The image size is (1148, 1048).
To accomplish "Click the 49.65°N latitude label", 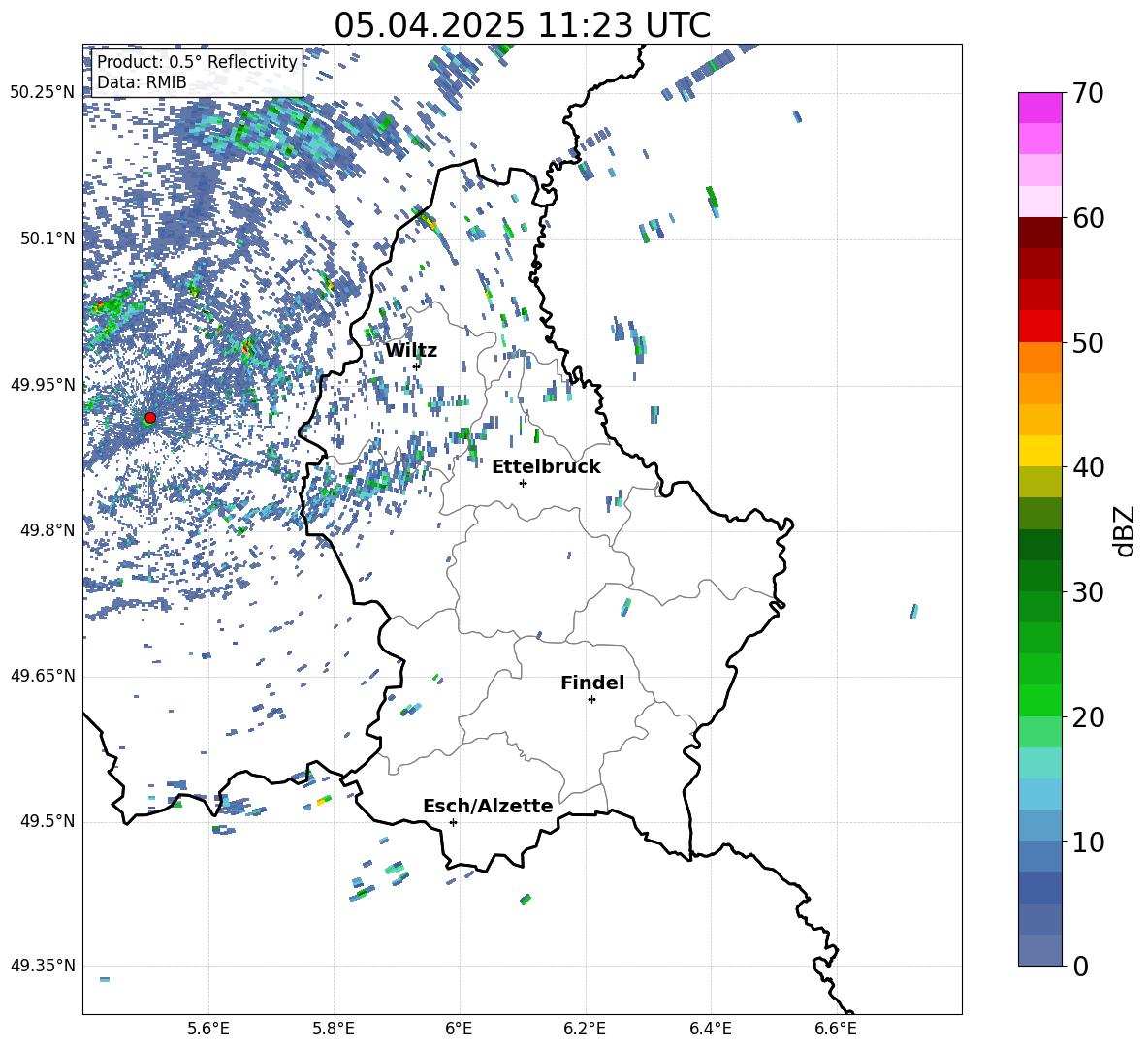I will pyautogui.click(x=43, y=676).
